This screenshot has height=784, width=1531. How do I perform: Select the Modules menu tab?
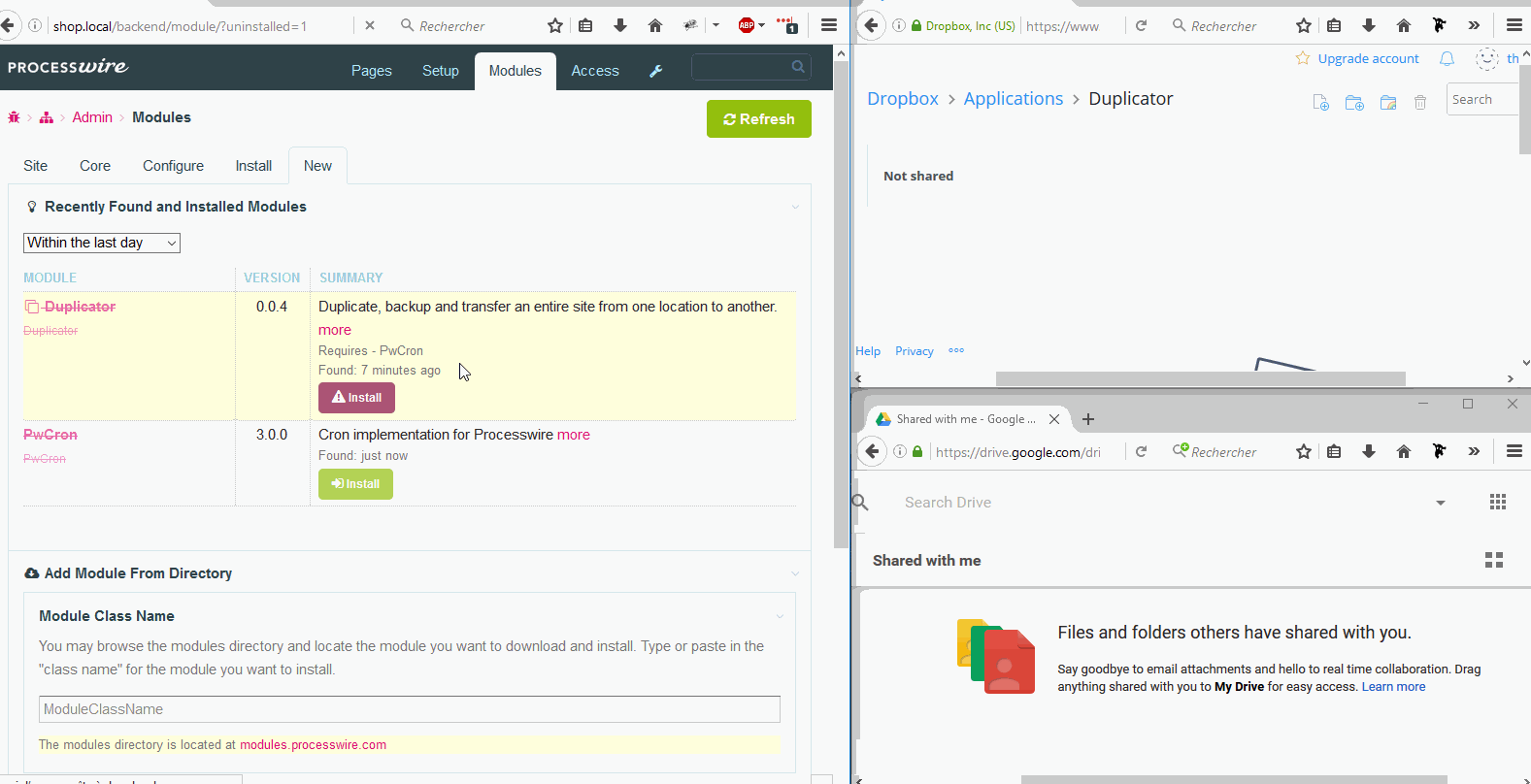click(x=516, y=71)
